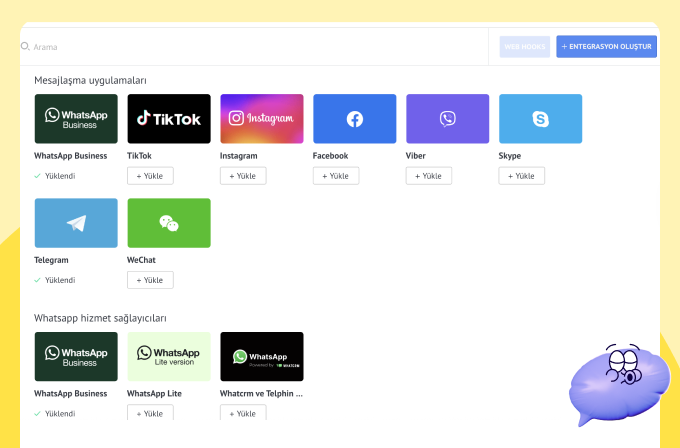Click the Whatcrm ve Telphin label
This screenshot has width=680, height=448.
coord(262,393)
